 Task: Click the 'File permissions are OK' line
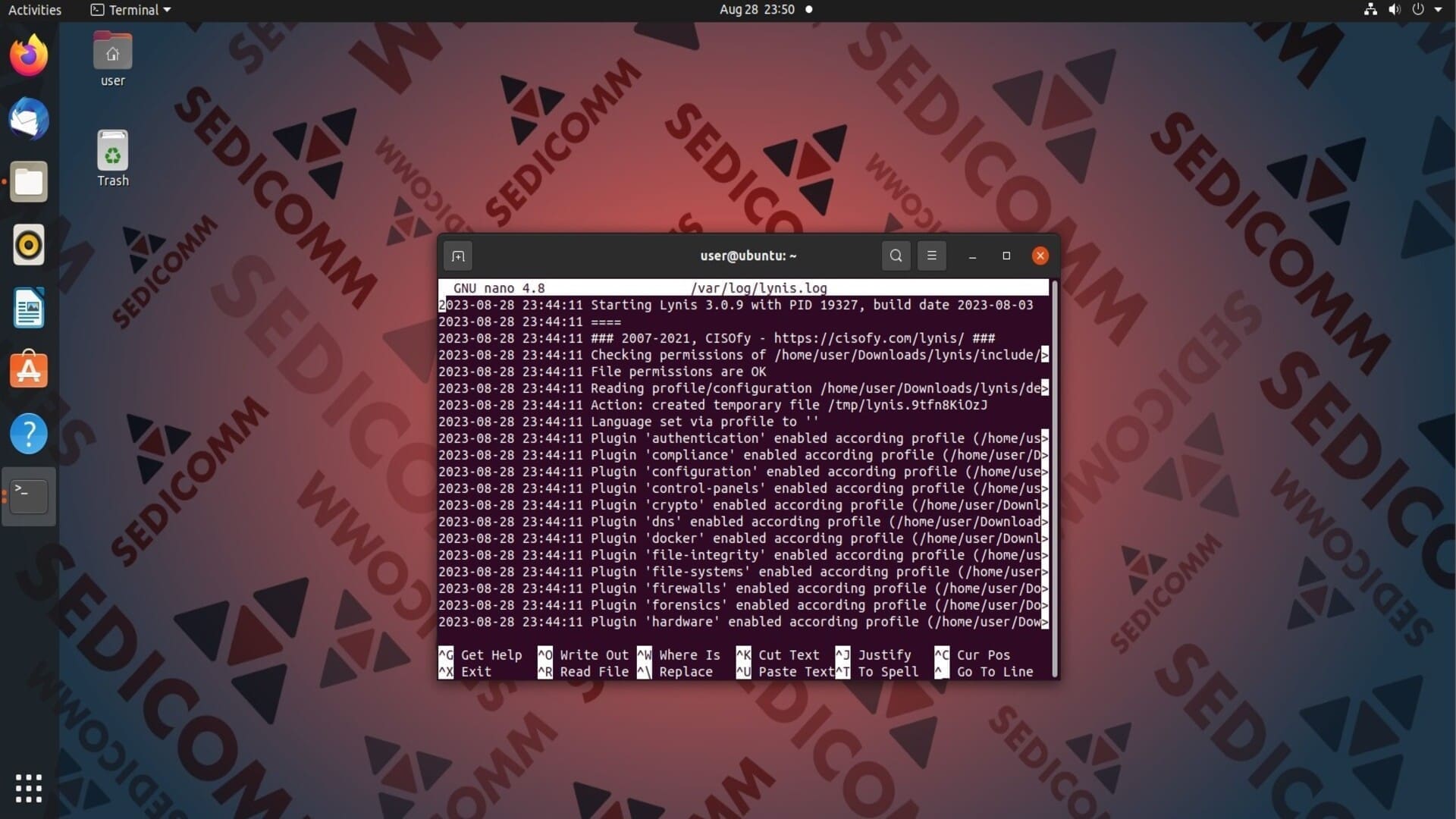tap(602, 372)
